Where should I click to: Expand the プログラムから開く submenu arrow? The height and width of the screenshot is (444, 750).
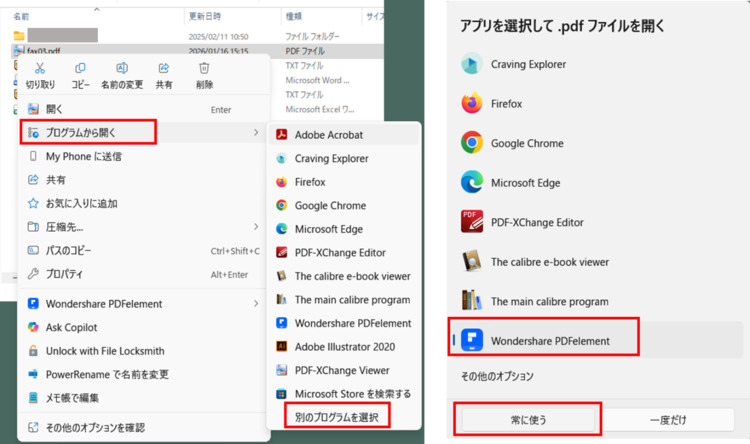(256, 133)
